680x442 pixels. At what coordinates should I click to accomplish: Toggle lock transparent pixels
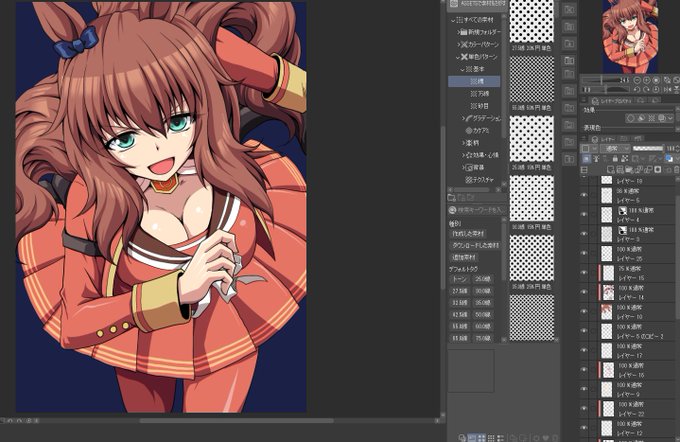[624, 158]
